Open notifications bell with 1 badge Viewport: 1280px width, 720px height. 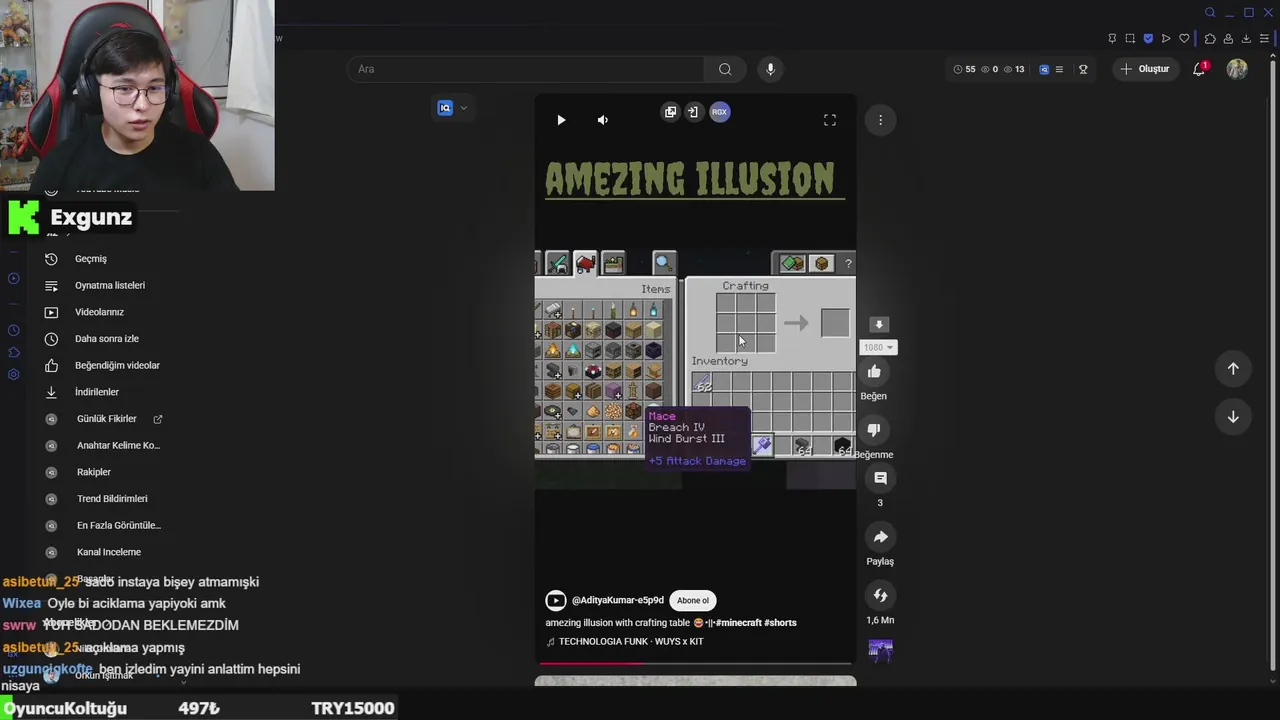(1199, 69)
